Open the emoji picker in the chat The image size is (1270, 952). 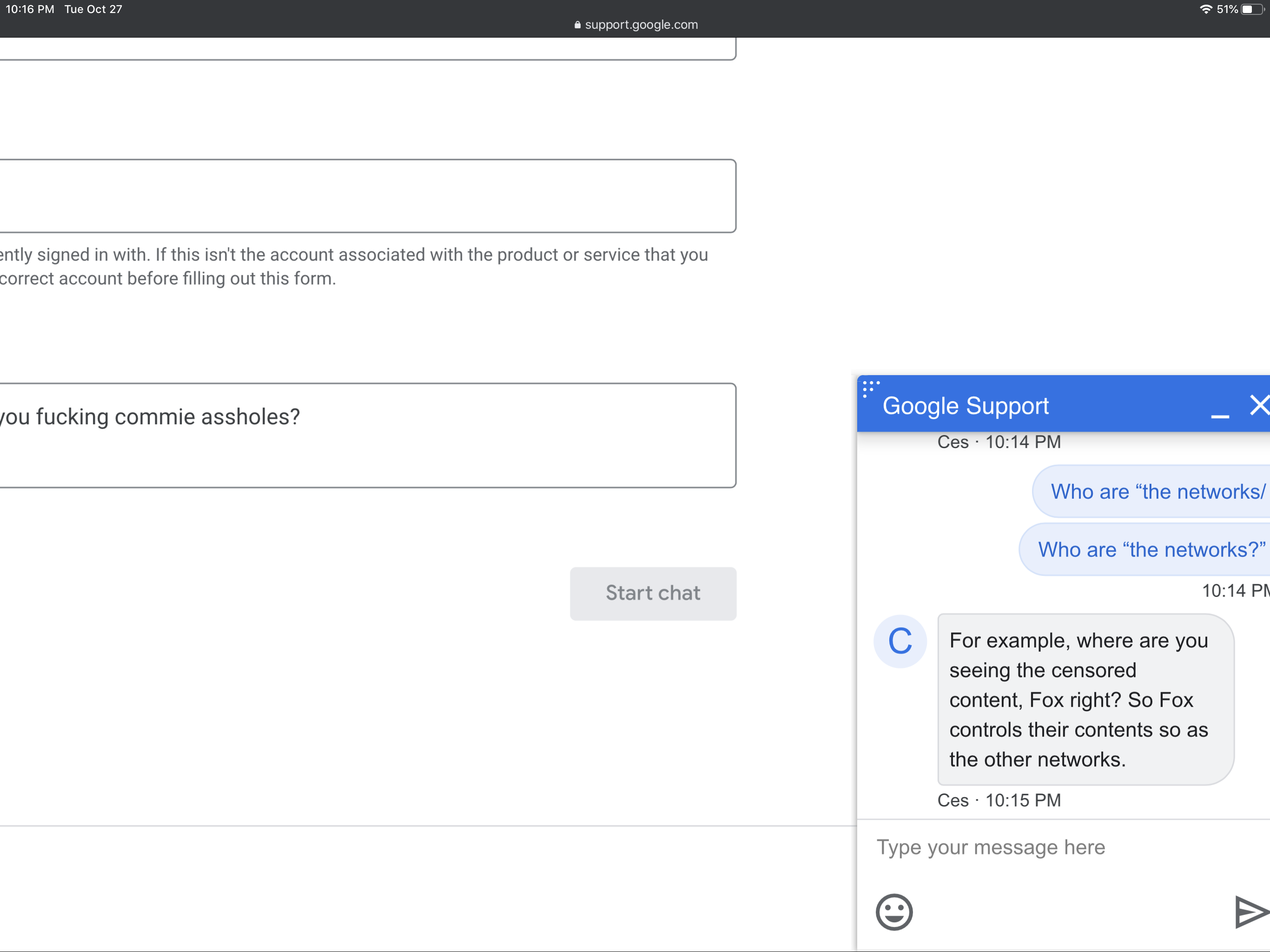[894, 911]
